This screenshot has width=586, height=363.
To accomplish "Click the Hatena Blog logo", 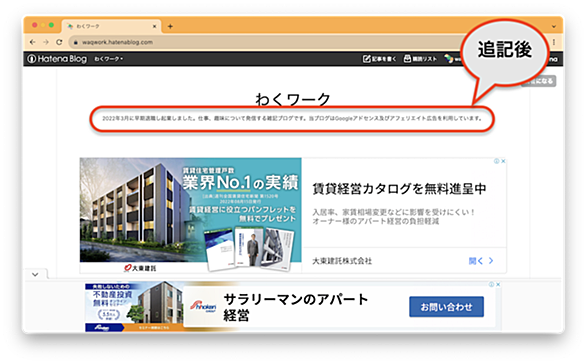I will [x=57, y=59].
